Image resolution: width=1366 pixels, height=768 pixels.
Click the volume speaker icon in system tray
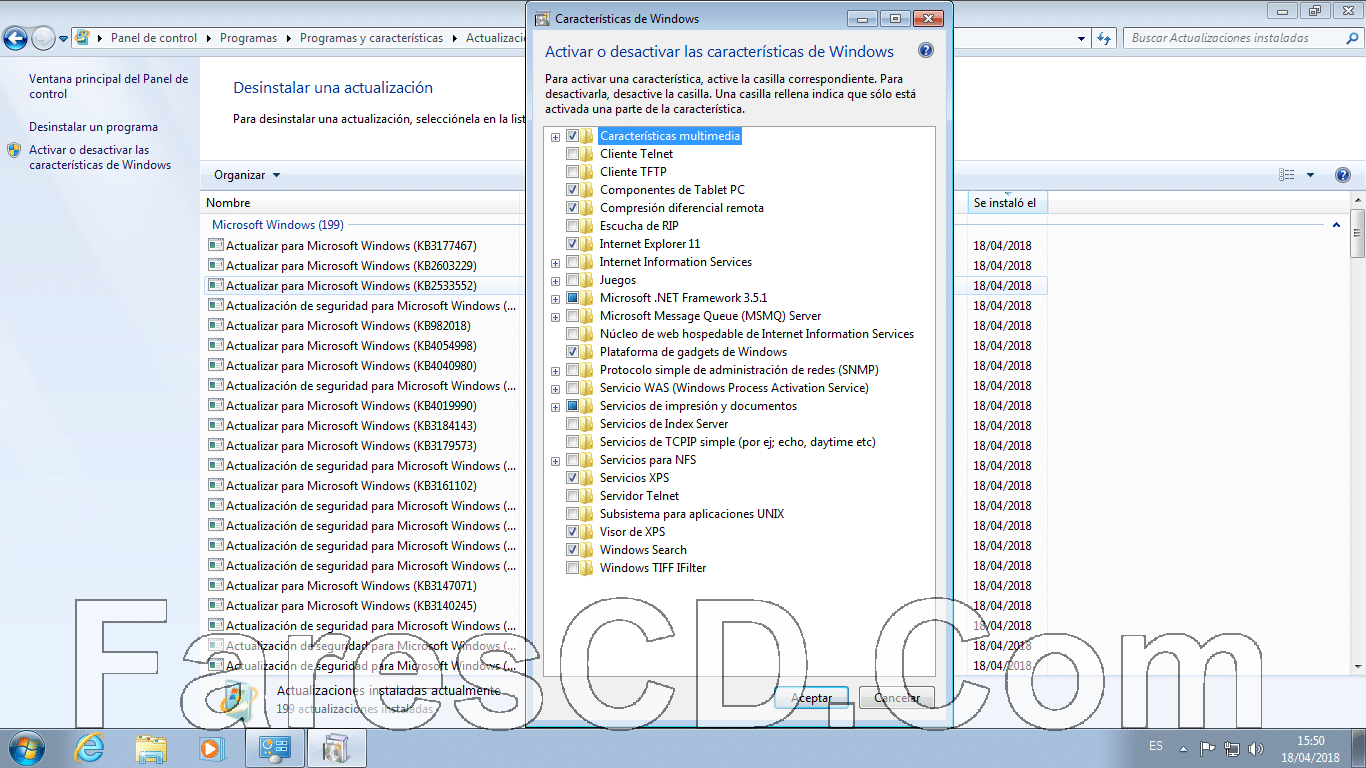click(1254, 748)
